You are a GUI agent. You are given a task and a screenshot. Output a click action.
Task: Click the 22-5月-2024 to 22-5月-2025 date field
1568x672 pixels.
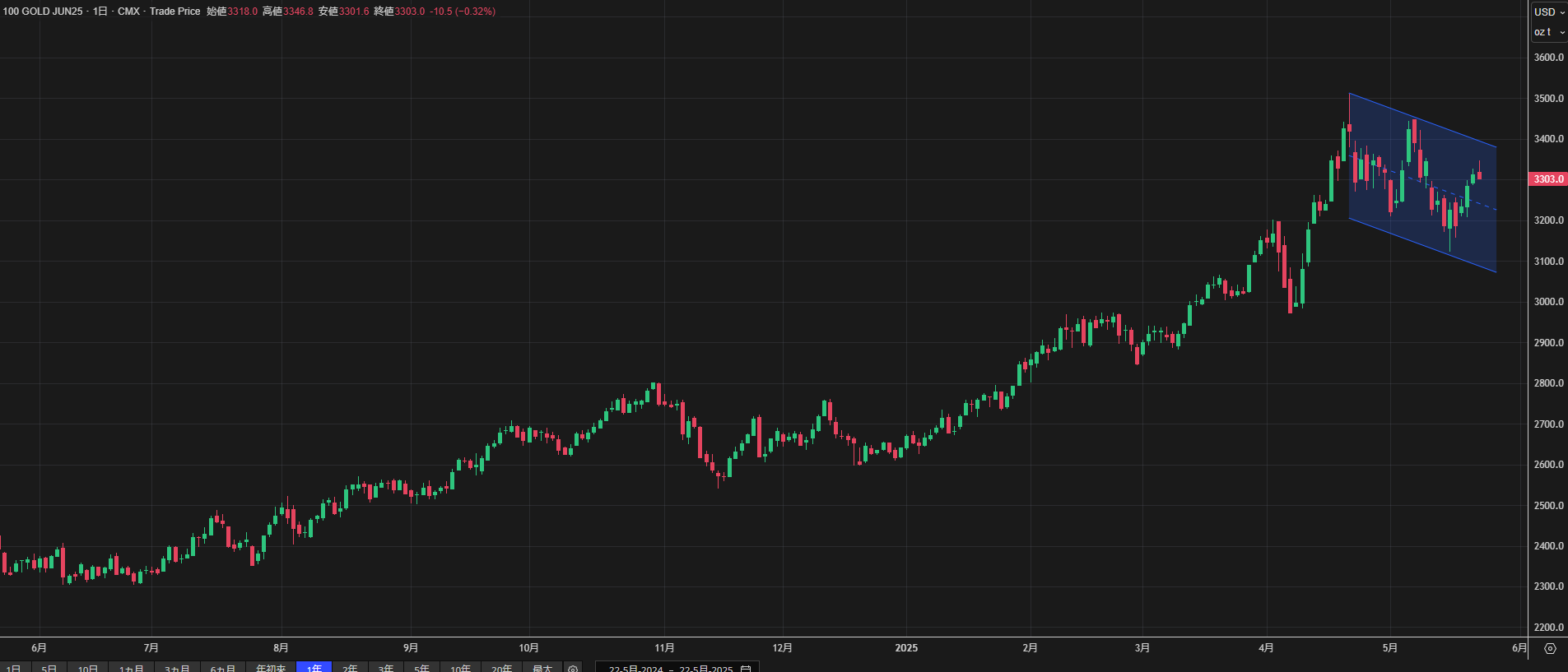pyautogui.click(x=670, y=668)
